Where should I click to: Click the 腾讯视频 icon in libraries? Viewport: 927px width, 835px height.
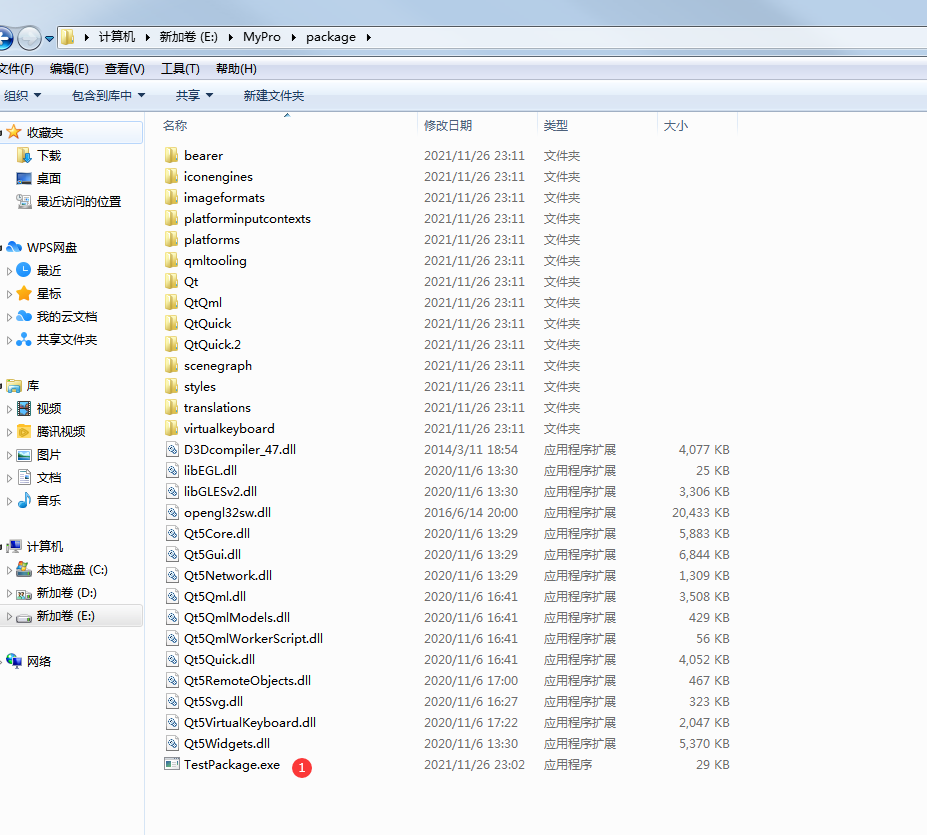(24, 431)
